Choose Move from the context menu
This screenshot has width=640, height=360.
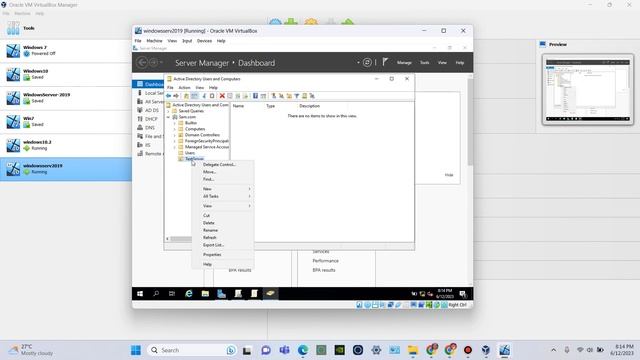tap(223, 172)
